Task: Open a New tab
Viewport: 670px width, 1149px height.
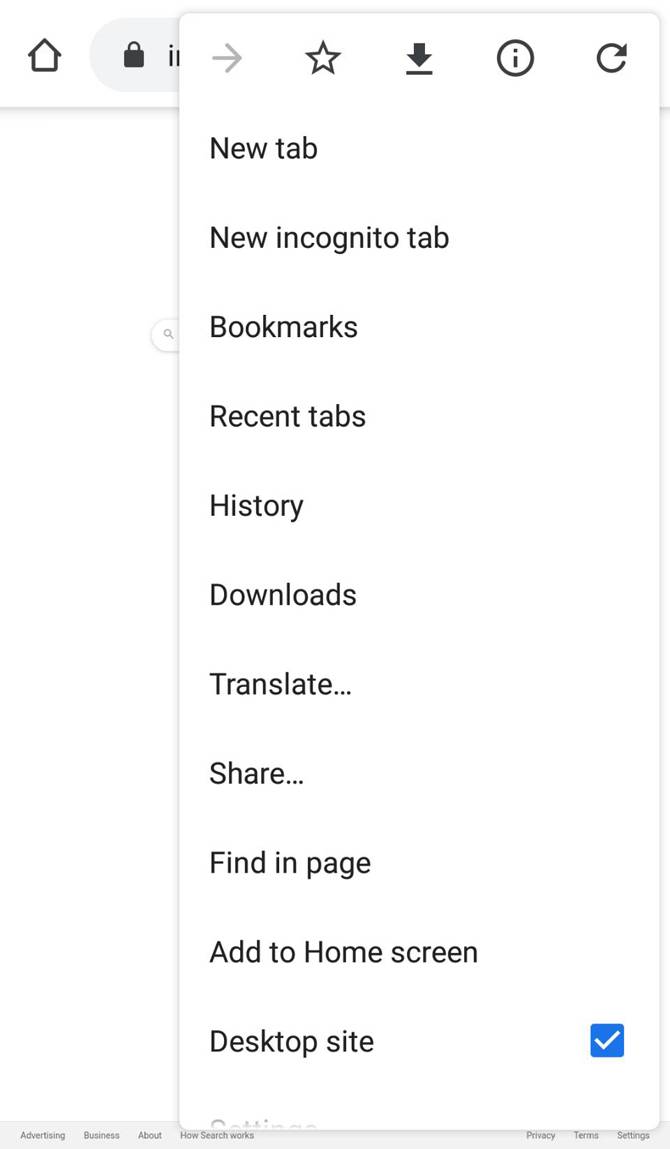Action: (264, 148)
